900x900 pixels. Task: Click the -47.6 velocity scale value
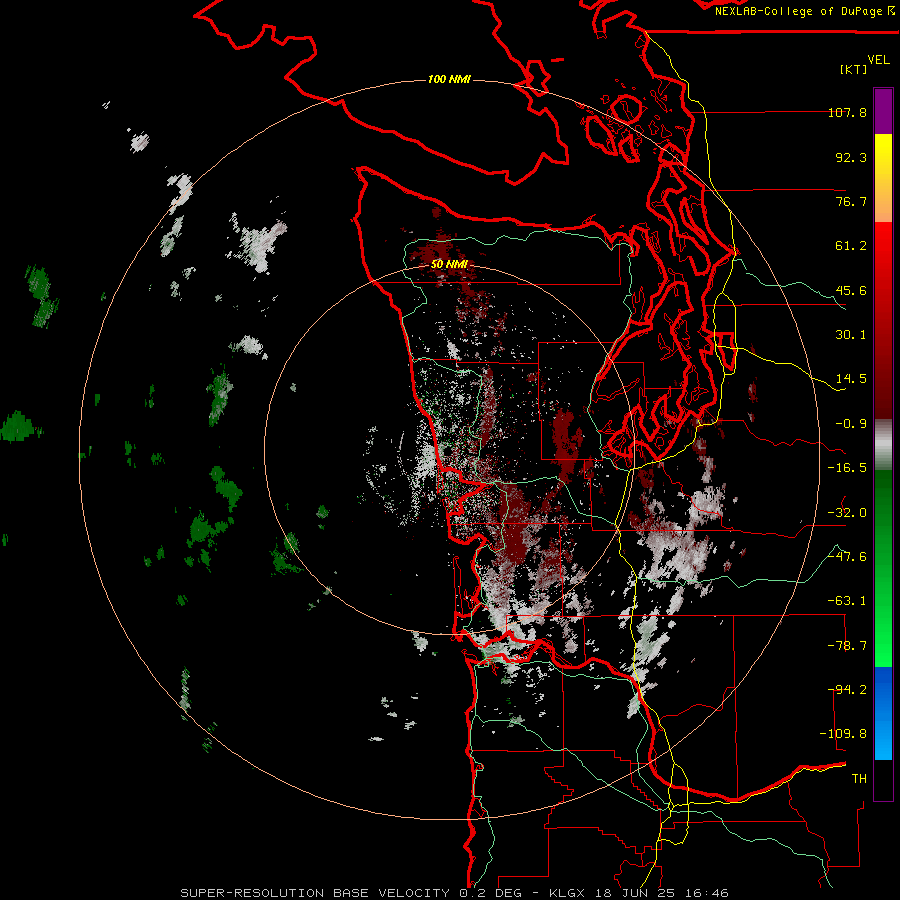(847, 557)
